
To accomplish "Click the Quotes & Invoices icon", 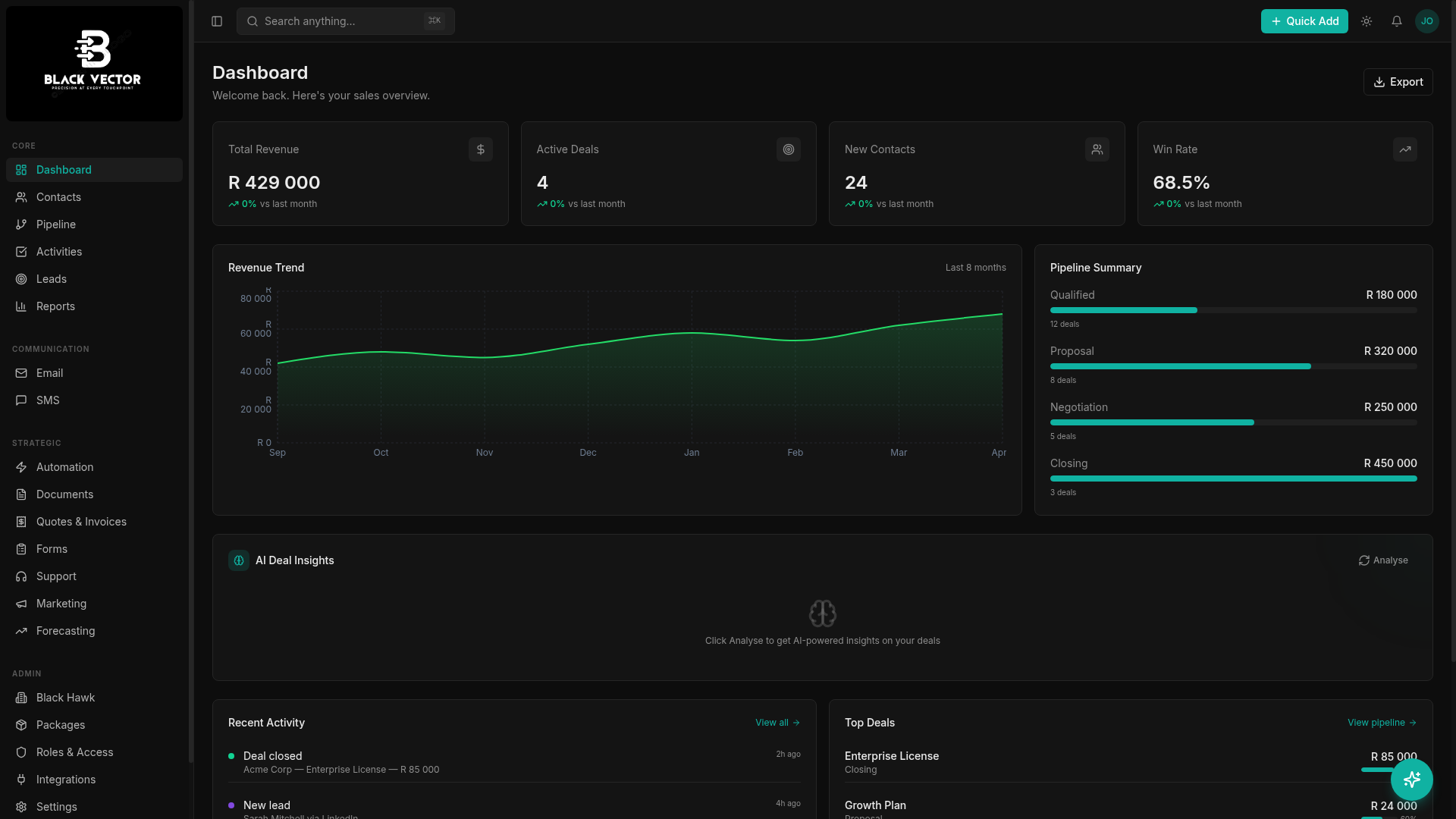I will 21,522.
